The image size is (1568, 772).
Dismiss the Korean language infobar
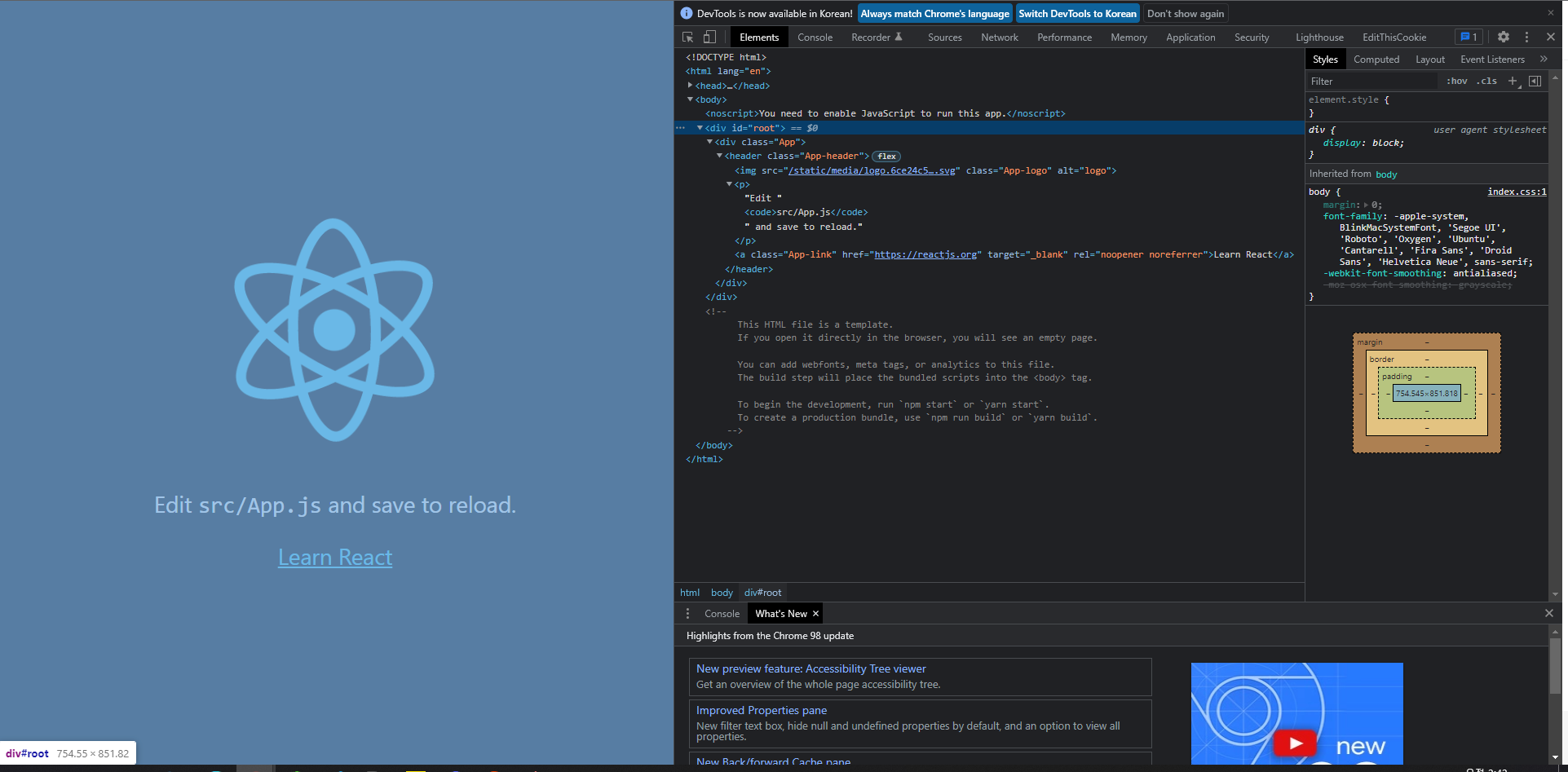1551,13
